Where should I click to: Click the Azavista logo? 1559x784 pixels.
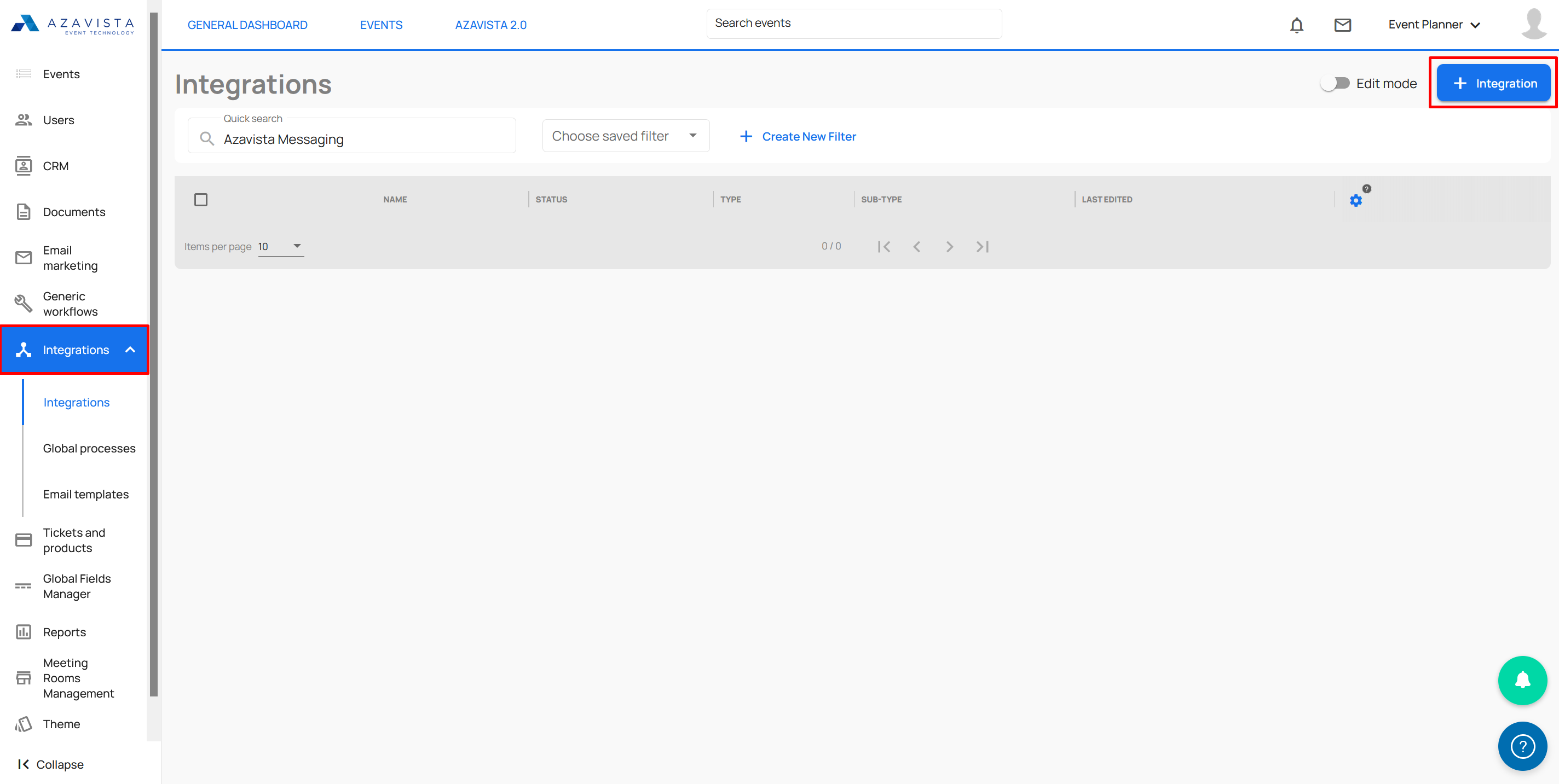click(73, 24)
